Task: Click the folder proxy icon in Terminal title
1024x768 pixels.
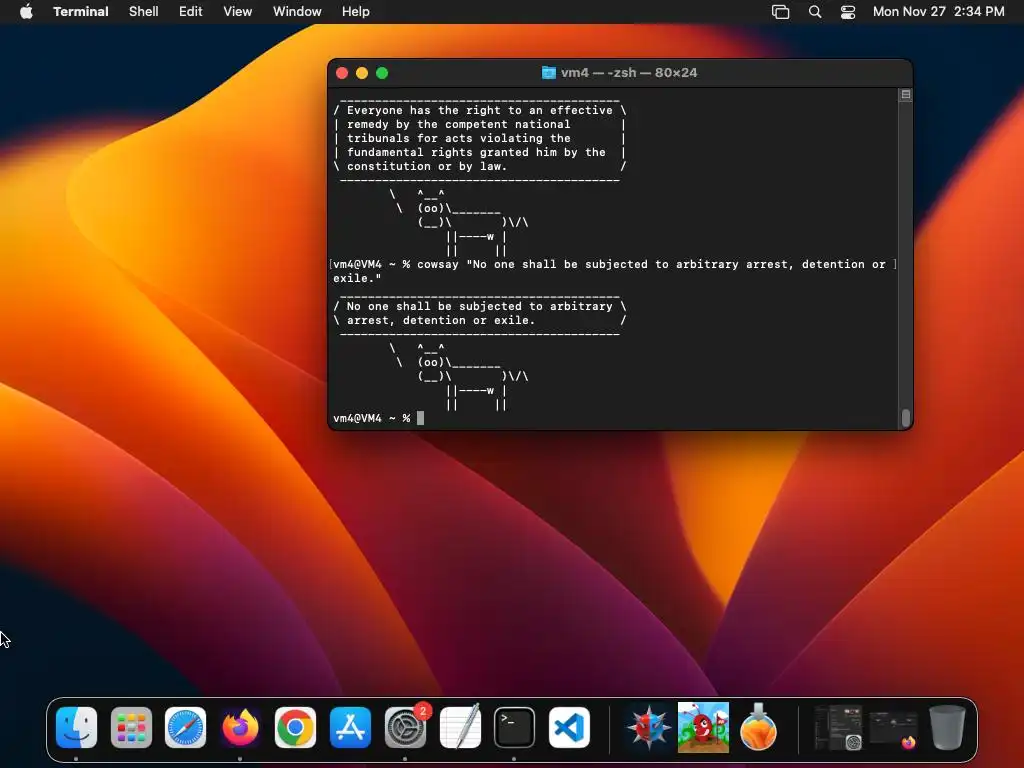Action: [549, 72]
